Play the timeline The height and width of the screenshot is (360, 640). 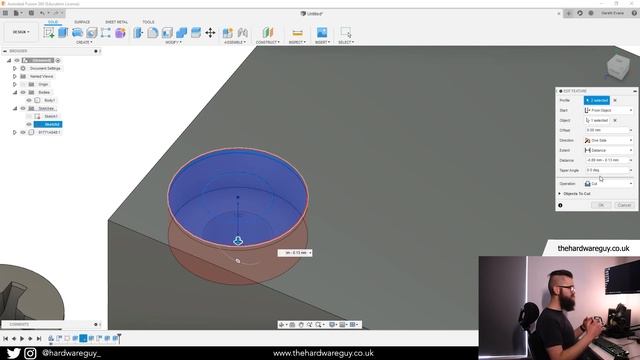22,338
